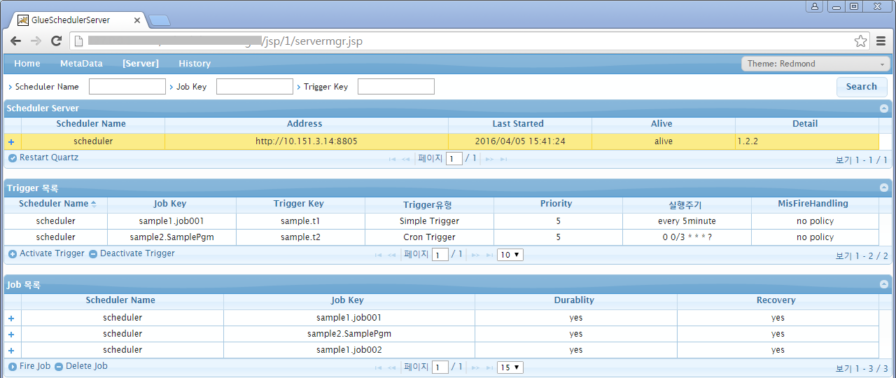Open the trigger rows-per-page dropdown

tap(510, 255)
